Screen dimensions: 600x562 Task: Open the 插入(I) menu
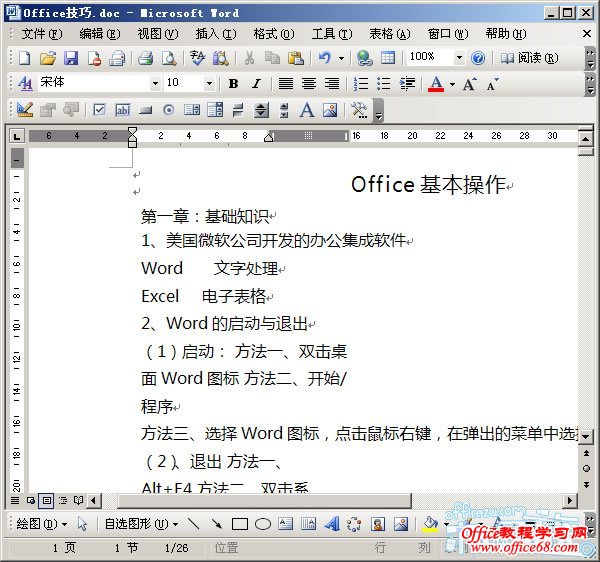(x=215, y=34)
